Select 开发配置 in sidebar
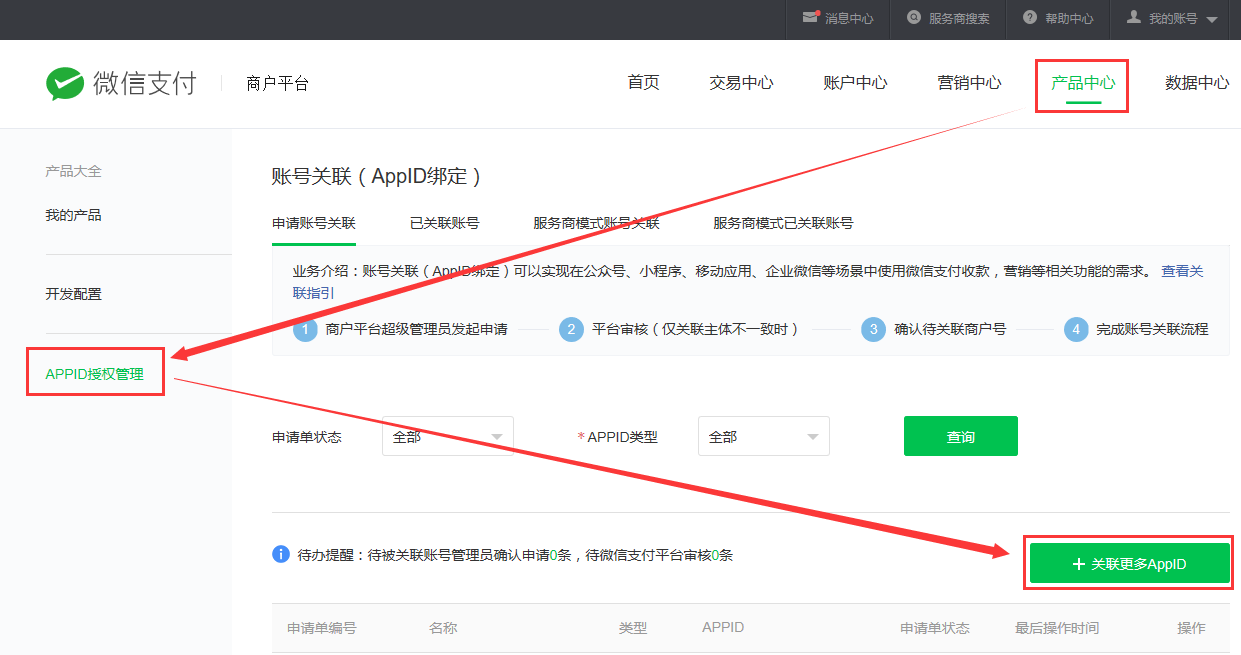 [73, 294]
